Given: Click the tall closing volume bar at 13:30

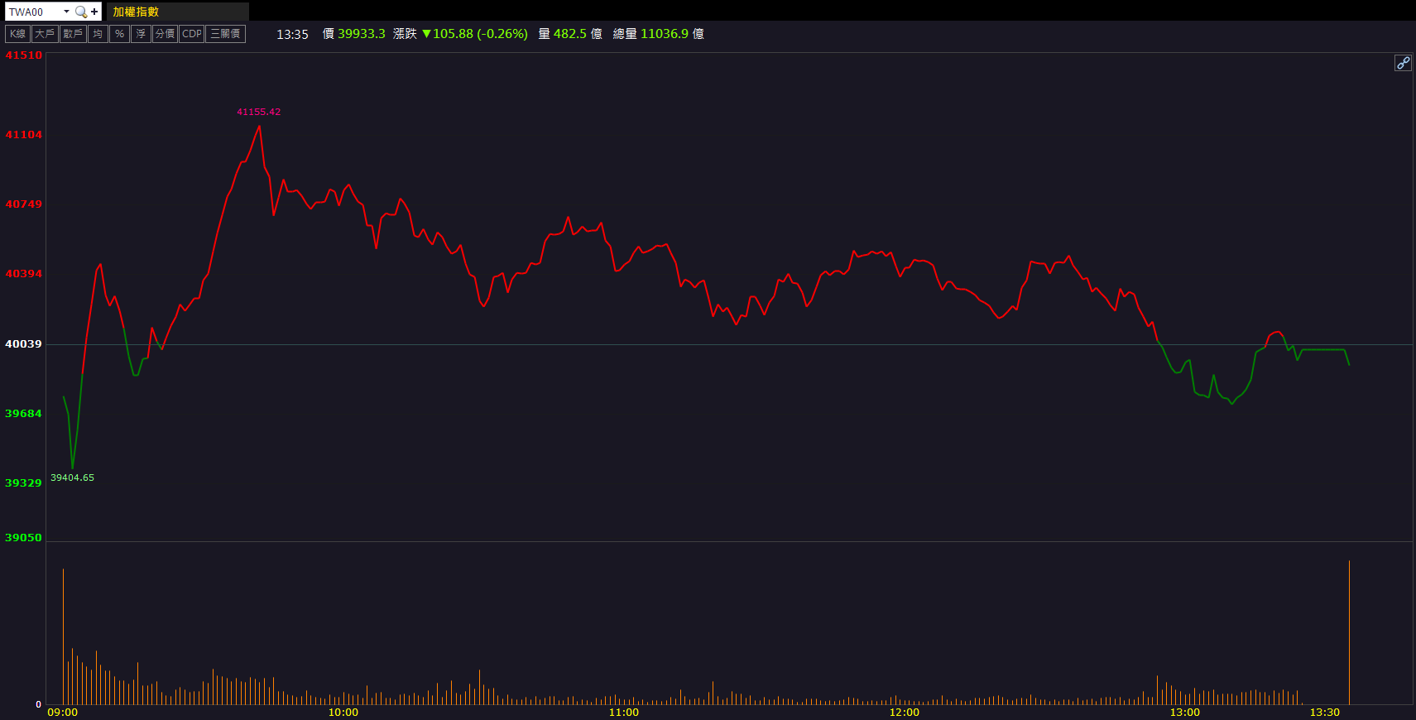Looking at the screenshot, I should (x=1349, y=632).
